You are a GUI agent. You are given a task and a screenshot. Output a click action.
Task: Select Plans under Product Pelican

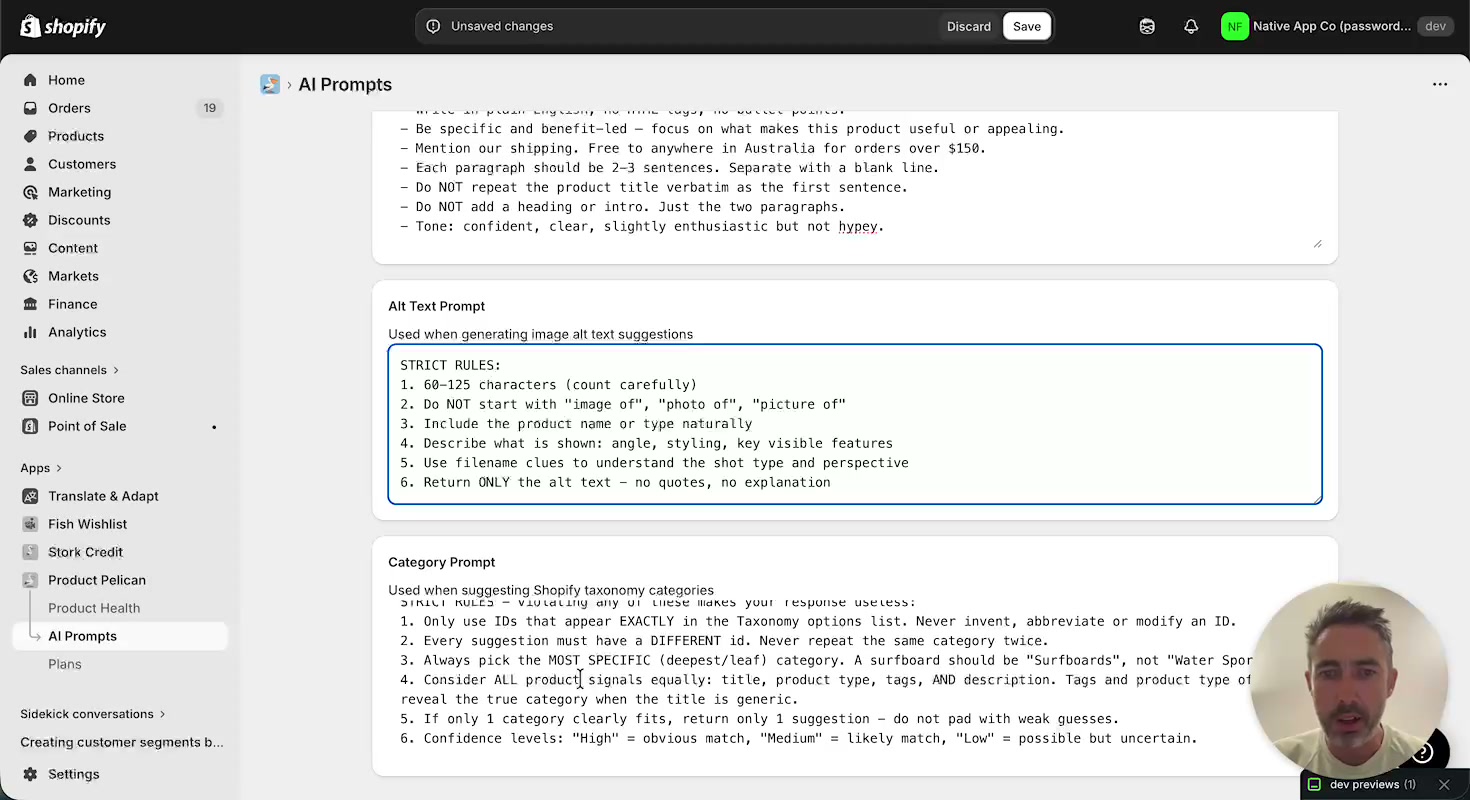coord(64,664)
